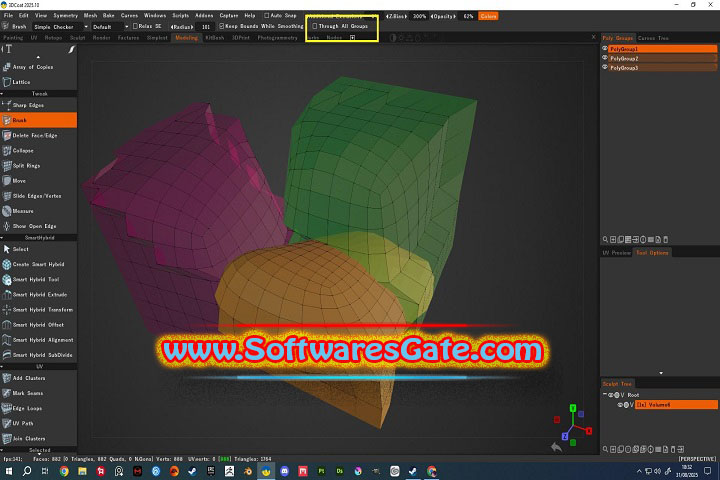This screenshot has height=480, width=720.
Task: Uncheck Keep Bounds While Smoothing
Action: click(221, 26)
